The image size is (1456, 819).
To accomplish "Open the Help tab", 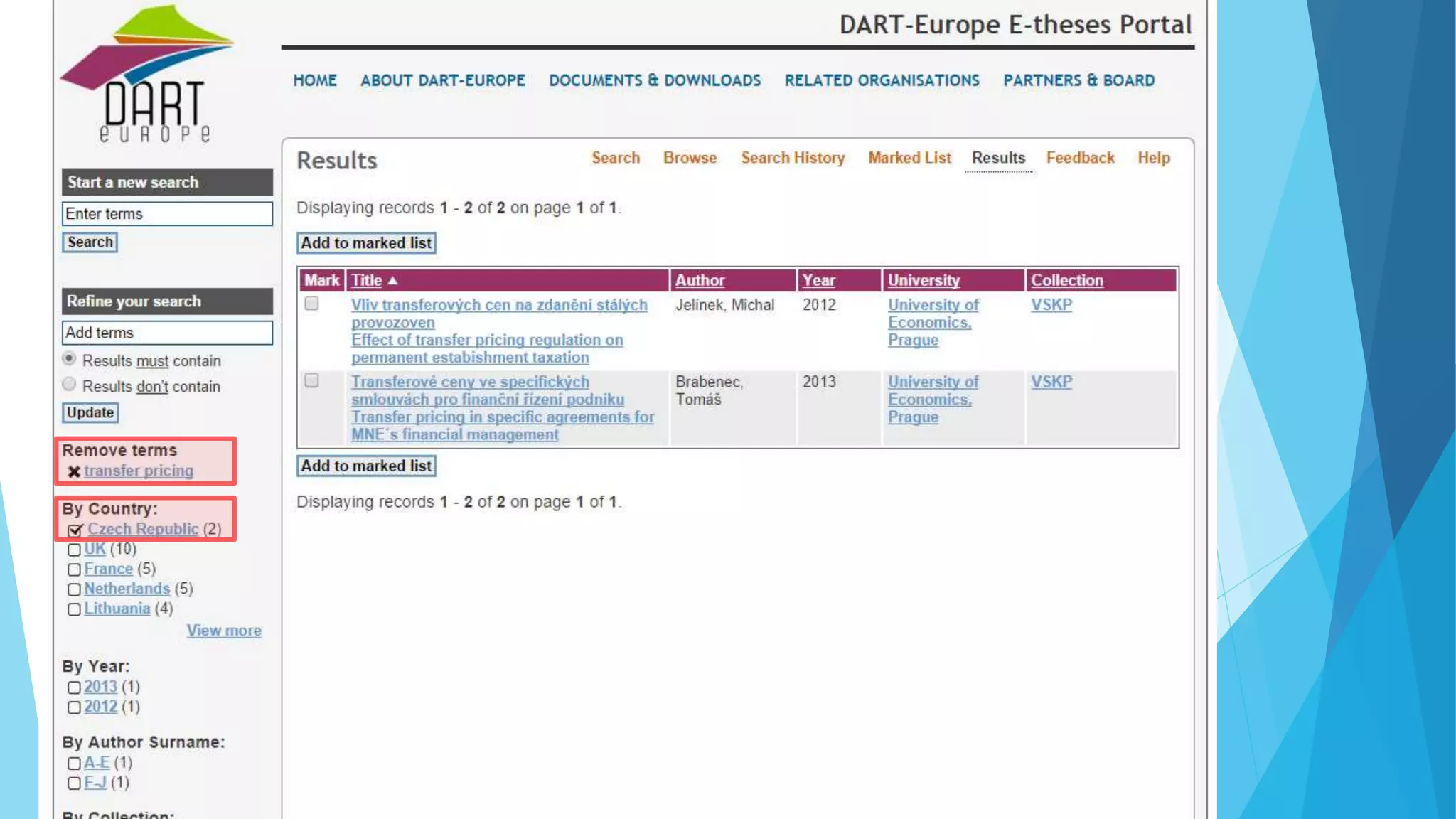I will pos(1153,158).
